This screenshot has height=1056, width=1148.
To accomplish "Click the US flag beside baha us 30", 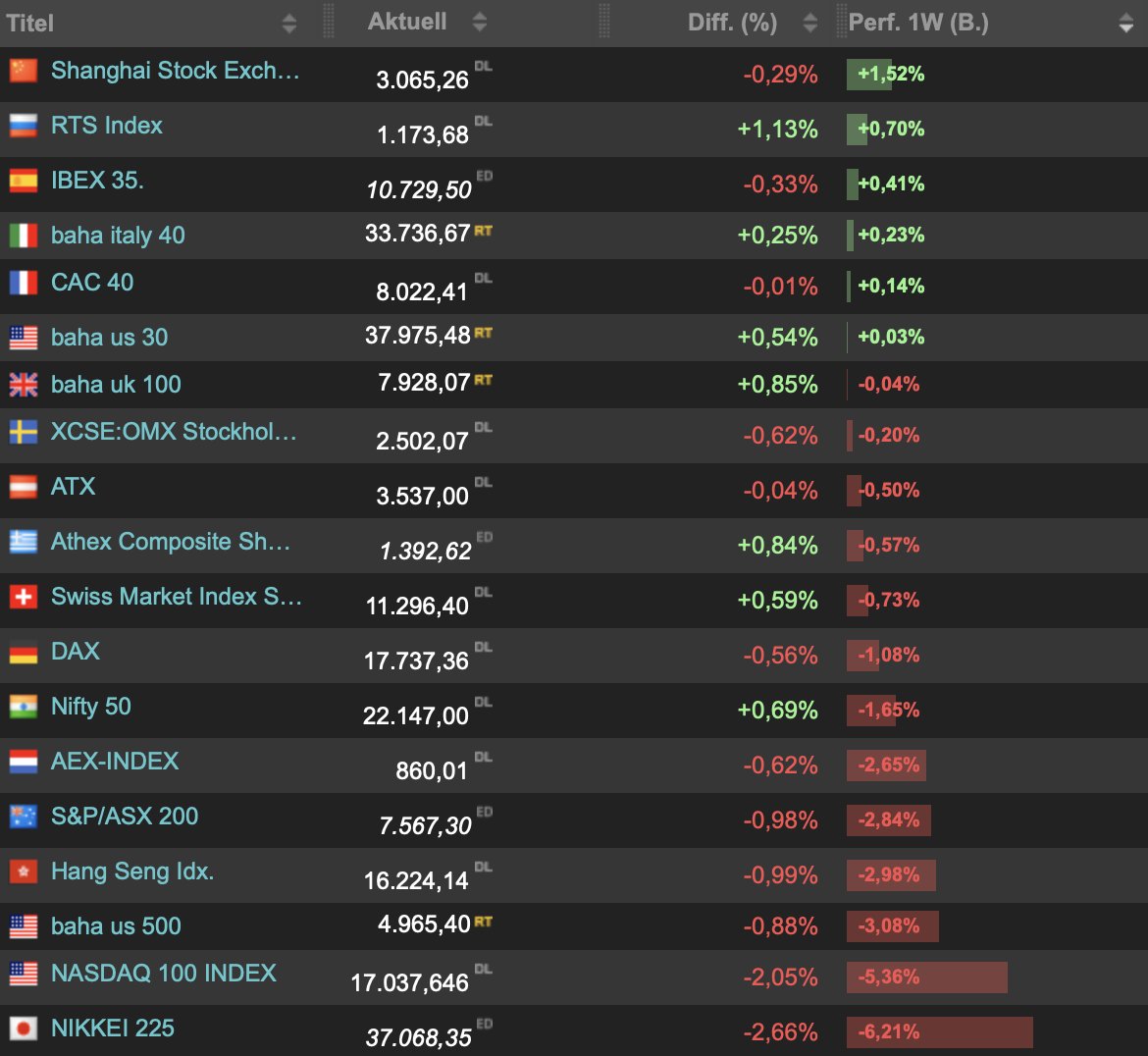I will 24,338.
